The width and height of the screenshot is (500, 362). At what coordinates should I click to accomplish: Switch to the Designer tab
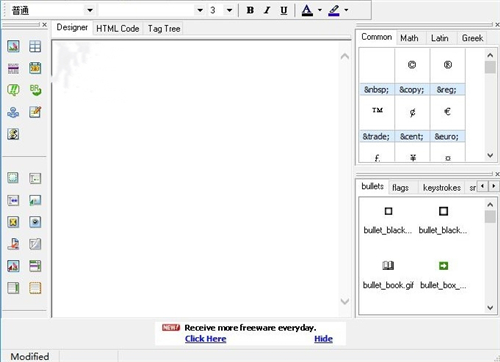[x=72, y=27]
